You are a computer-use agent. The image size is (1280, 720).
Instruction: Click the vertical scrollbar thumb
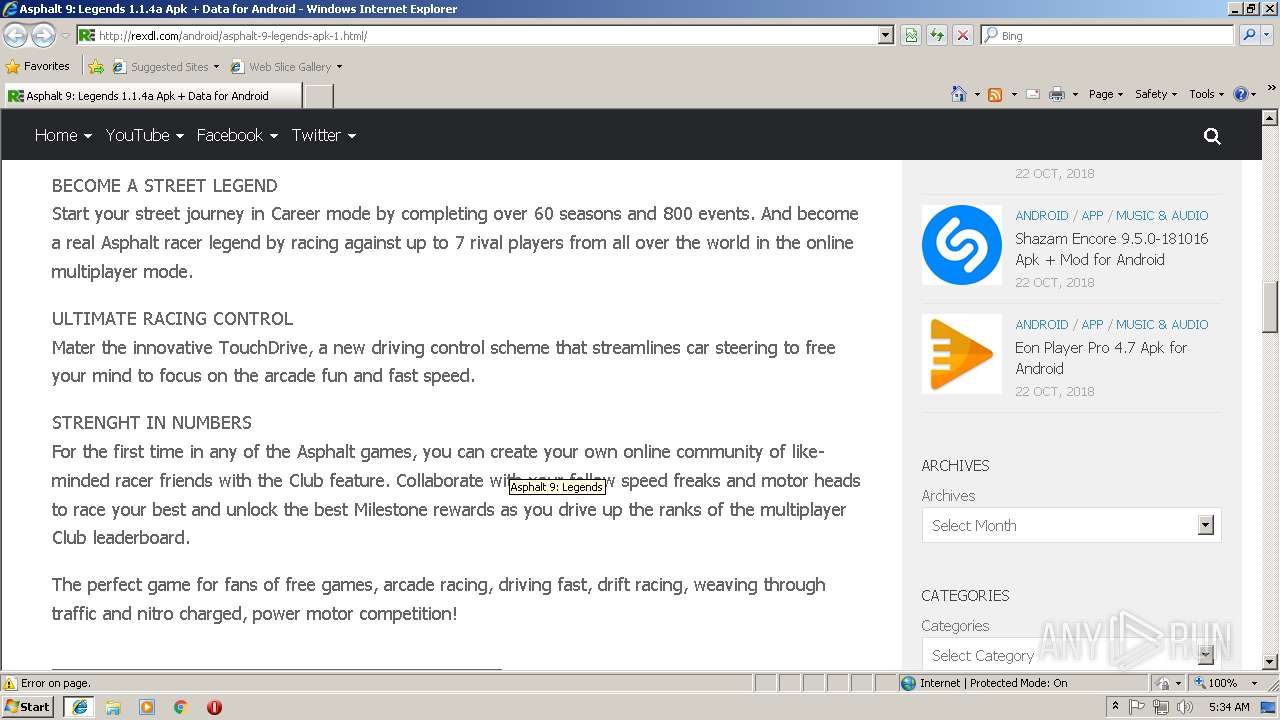(x=1270, y=307)
